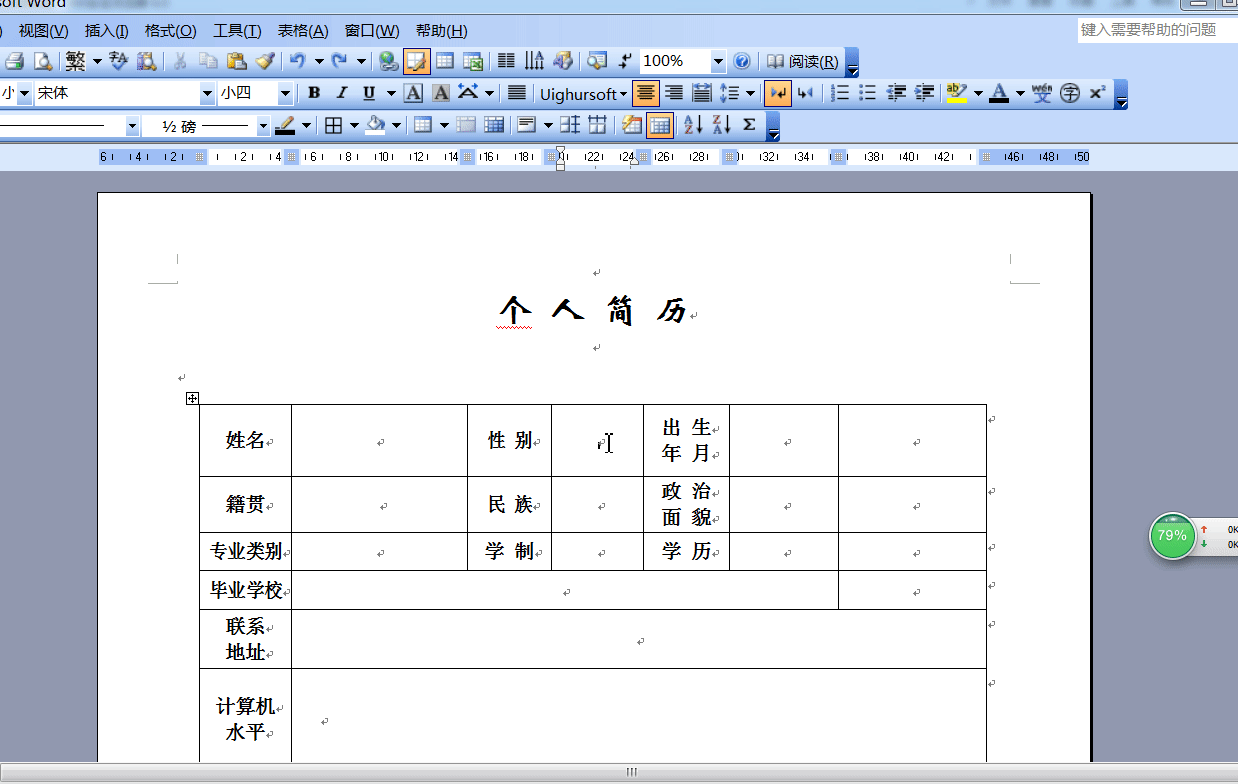
Task: Open the ½磅 line weight dropdown
Action: pos(262,125)
